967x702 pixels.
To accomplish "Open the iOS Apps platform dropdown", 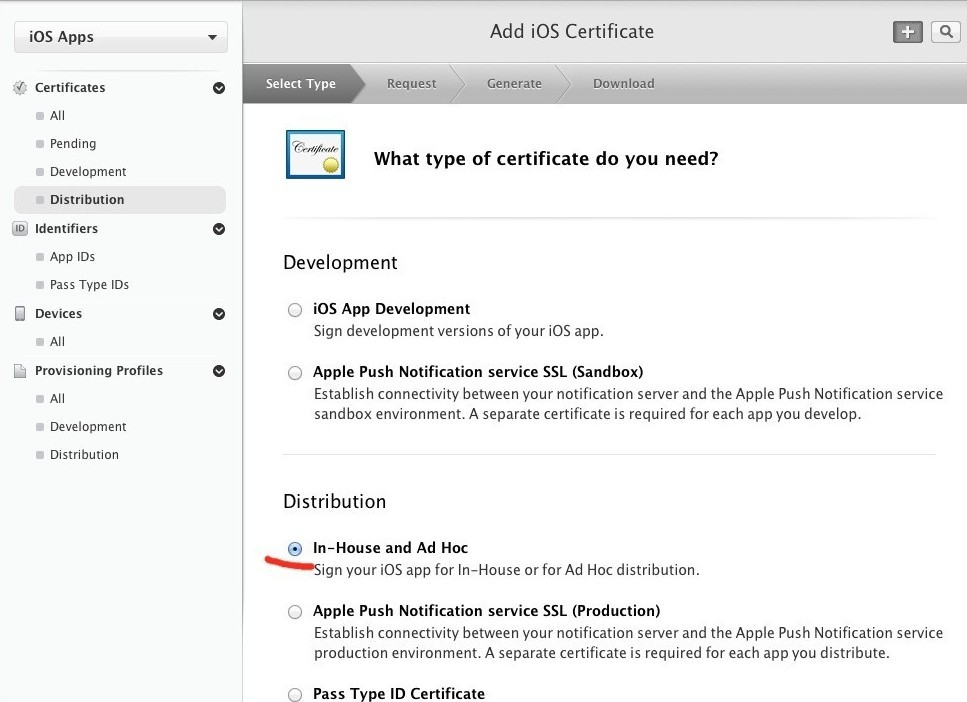I will [121, 37].
